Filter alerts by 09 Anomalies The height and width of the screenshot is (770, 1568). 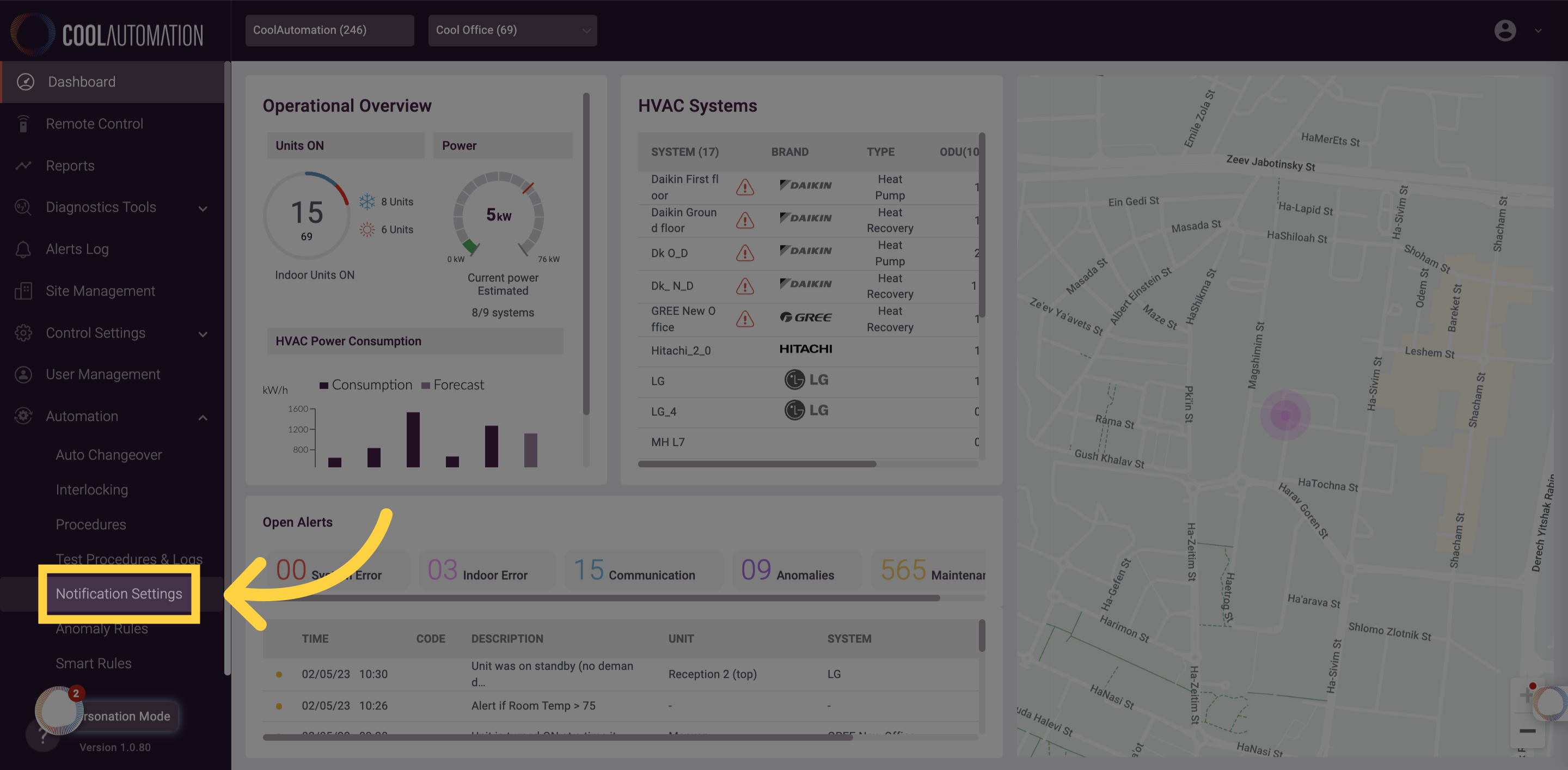[797, 570]
